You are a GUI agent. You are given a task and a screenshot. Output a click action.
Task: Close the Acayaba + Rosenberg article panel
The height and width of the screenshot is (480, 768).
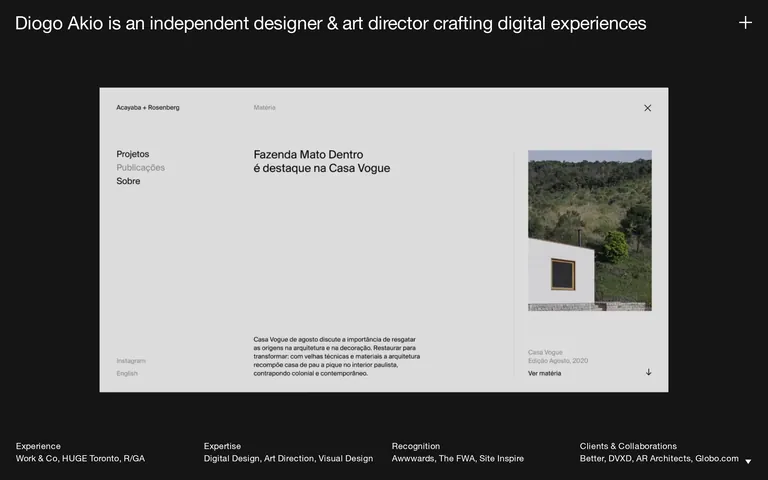pos(648,108)
